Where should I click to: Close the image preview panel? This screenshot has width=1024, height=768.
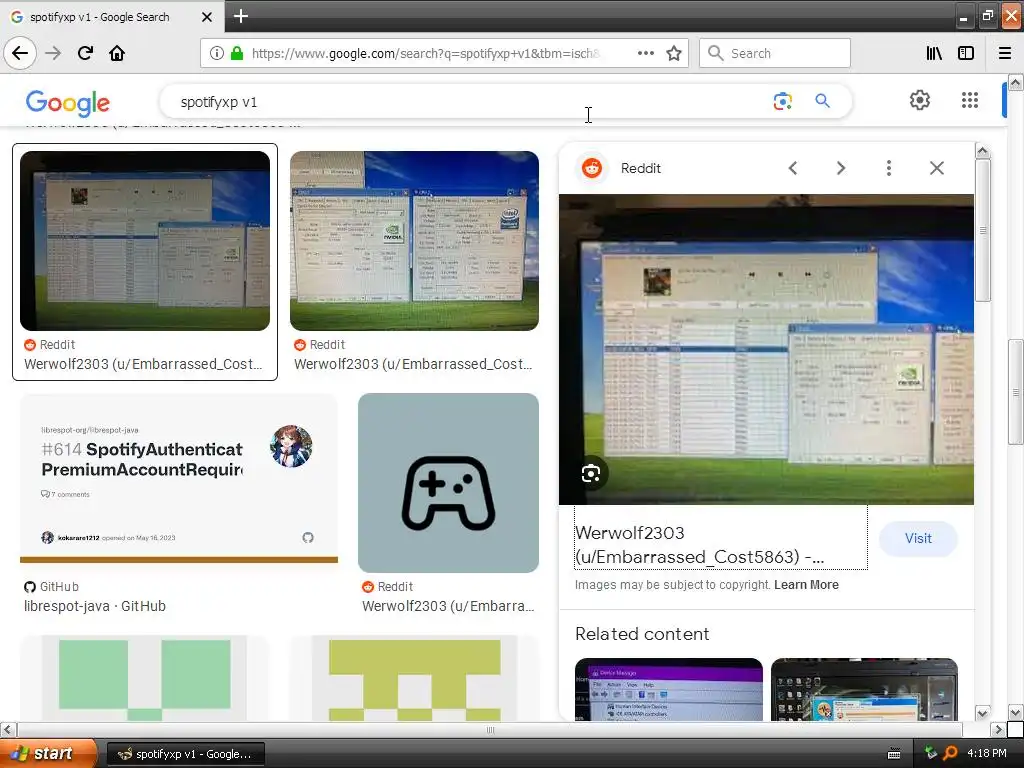(x=936, y=168)
